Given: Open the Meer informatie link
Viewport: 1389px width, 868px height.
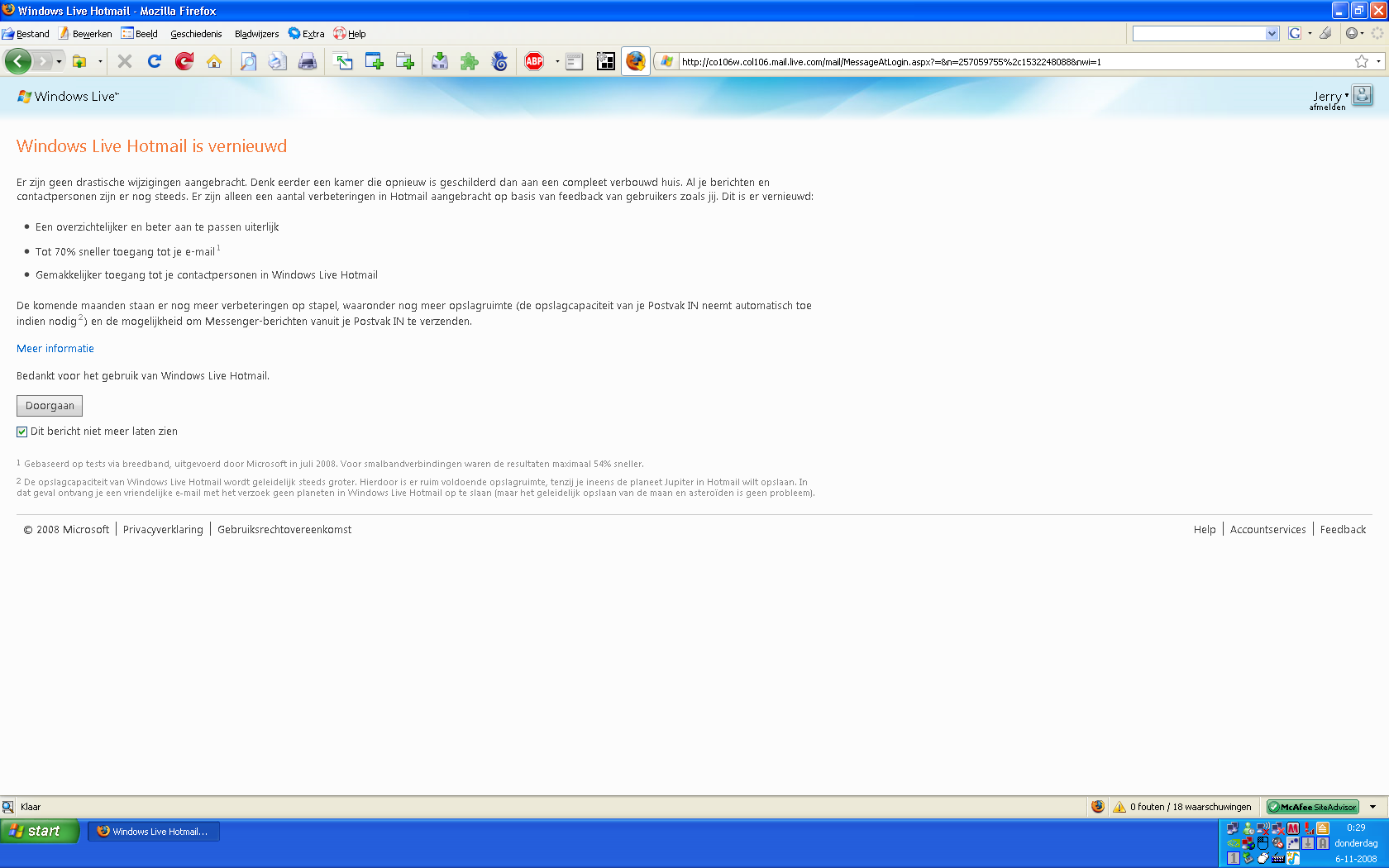Looking at the screenshot, I should pyautogui.click(x=55, y=349).
